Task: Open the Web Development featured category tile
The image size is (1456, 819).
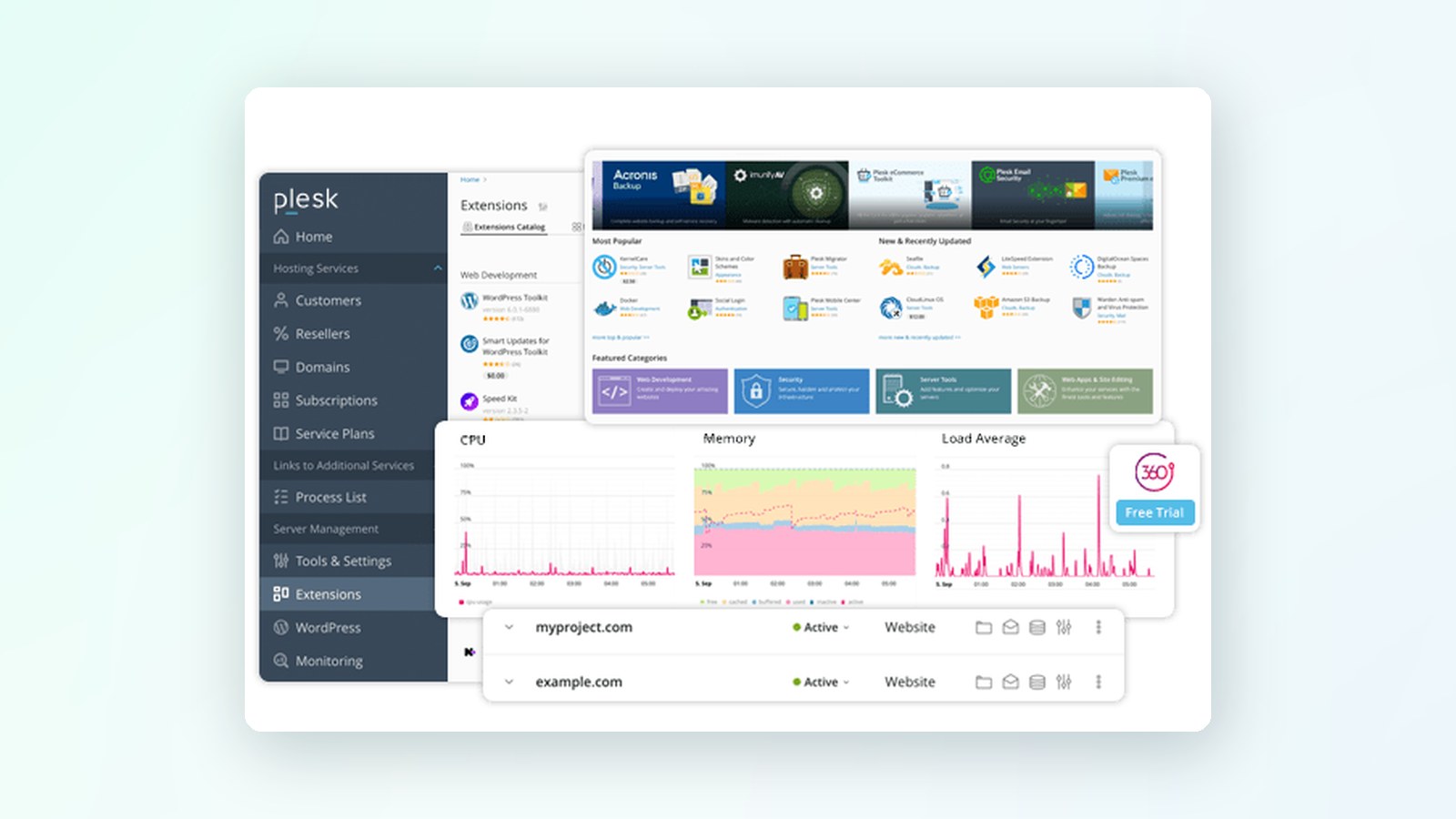Action: pos(660,390)
